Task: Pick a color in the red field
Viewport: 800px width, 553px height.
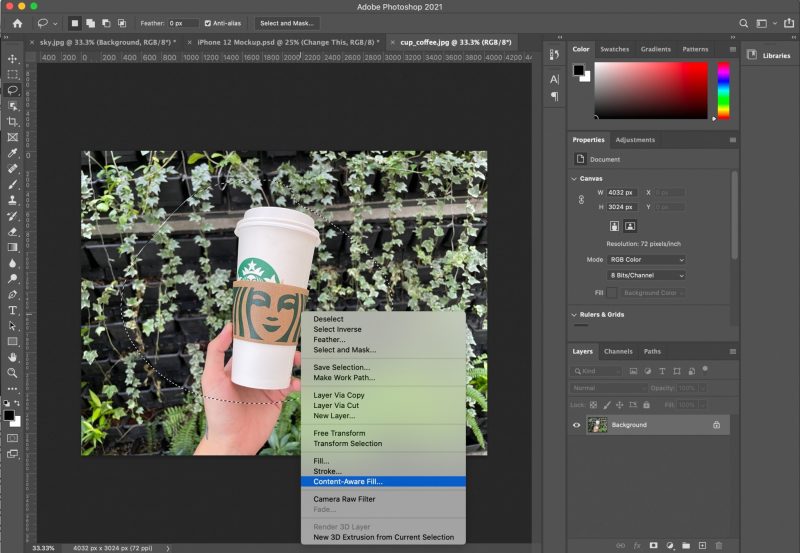Action: coord(651,91)
